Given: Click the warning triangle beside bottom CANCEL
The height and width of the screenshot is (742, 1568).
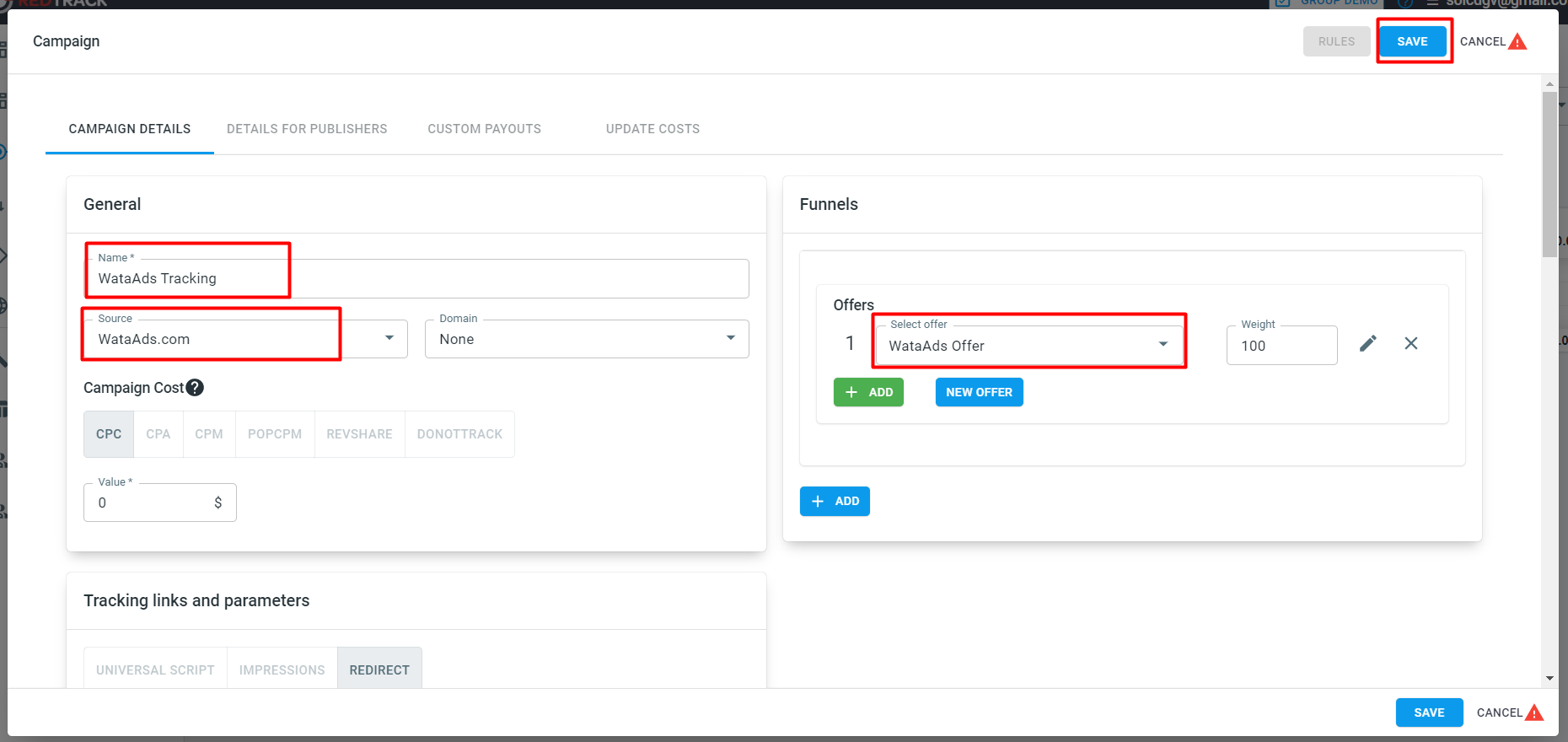Looking at the screenshot, I should 1534,712.
